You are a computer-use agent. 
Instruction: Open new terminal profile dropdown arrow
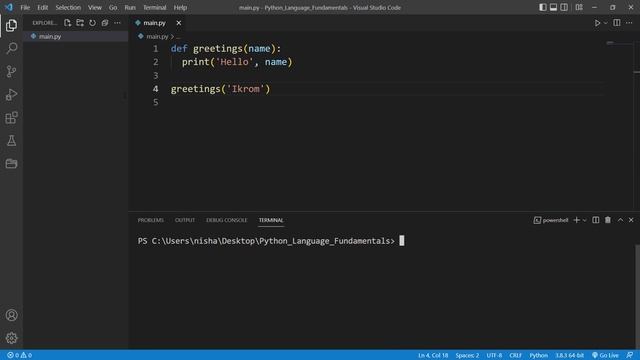click(x=584, y=220)
